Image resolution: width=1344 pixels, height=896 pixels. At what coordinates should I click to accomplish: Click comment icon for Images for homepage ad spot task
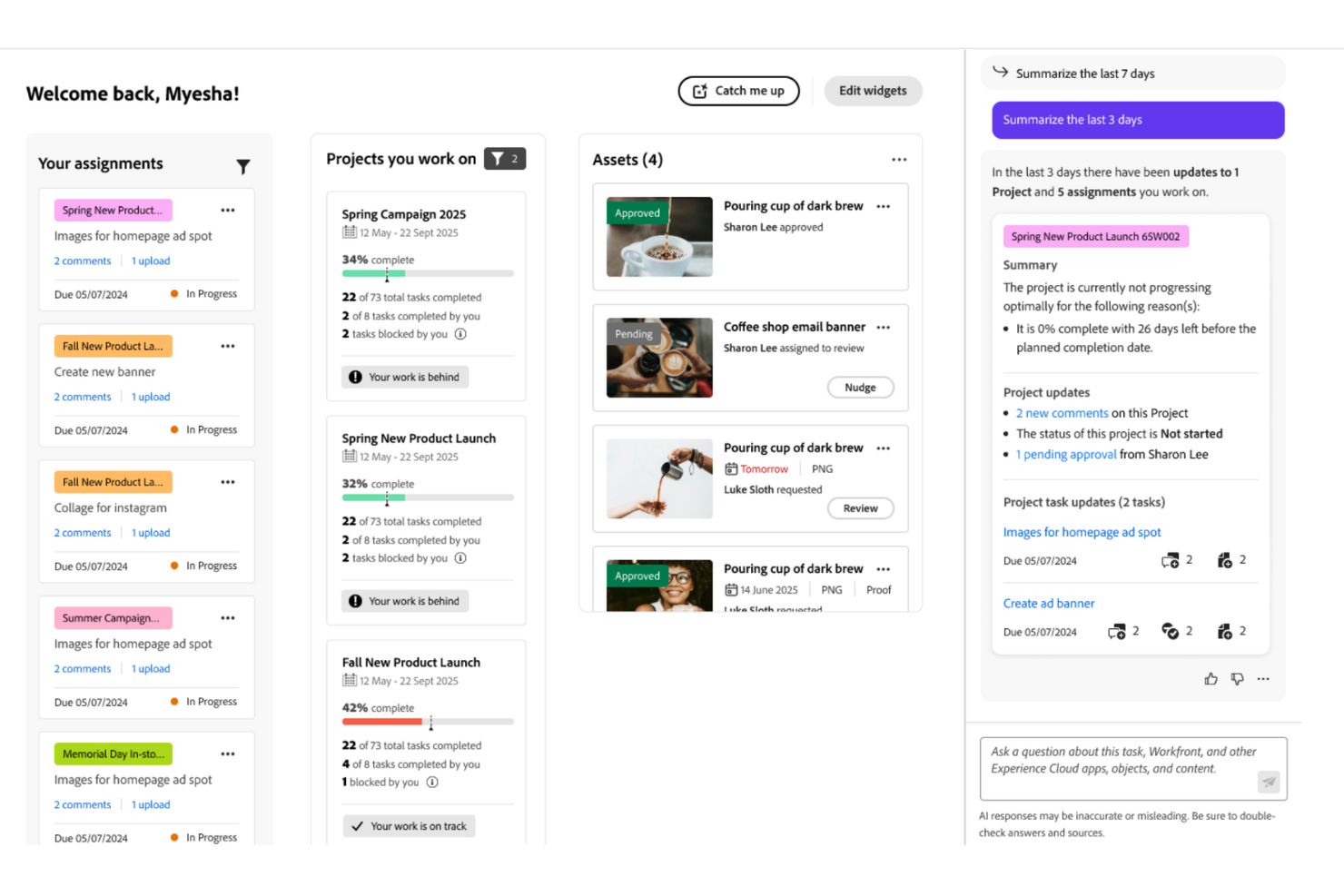pos(1171,561)
